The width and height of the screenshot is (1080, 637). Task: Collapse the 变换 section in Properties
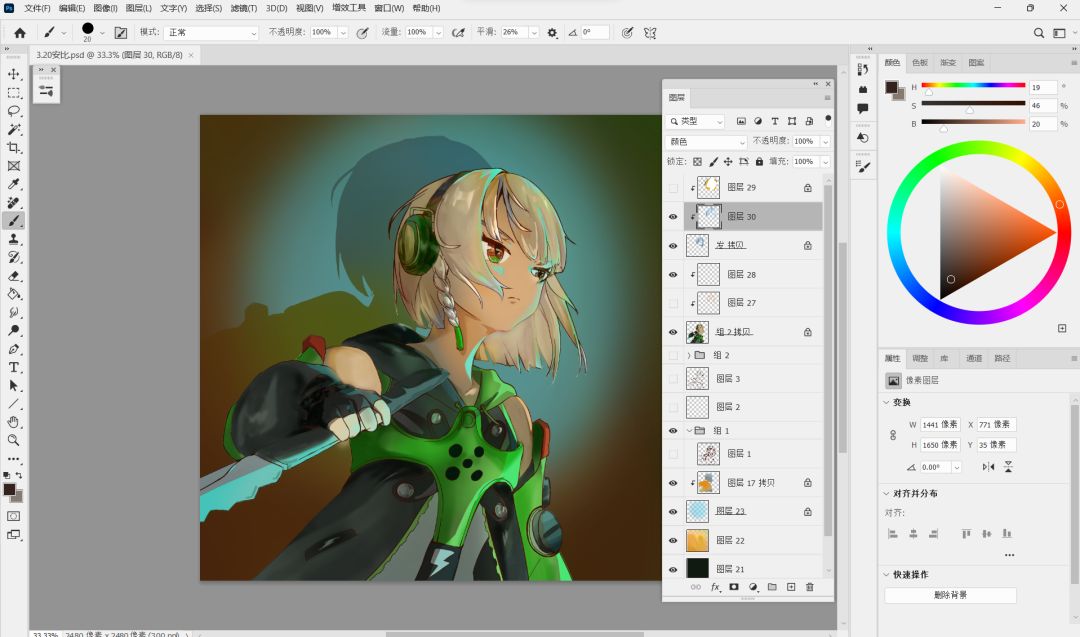point(886,402)
